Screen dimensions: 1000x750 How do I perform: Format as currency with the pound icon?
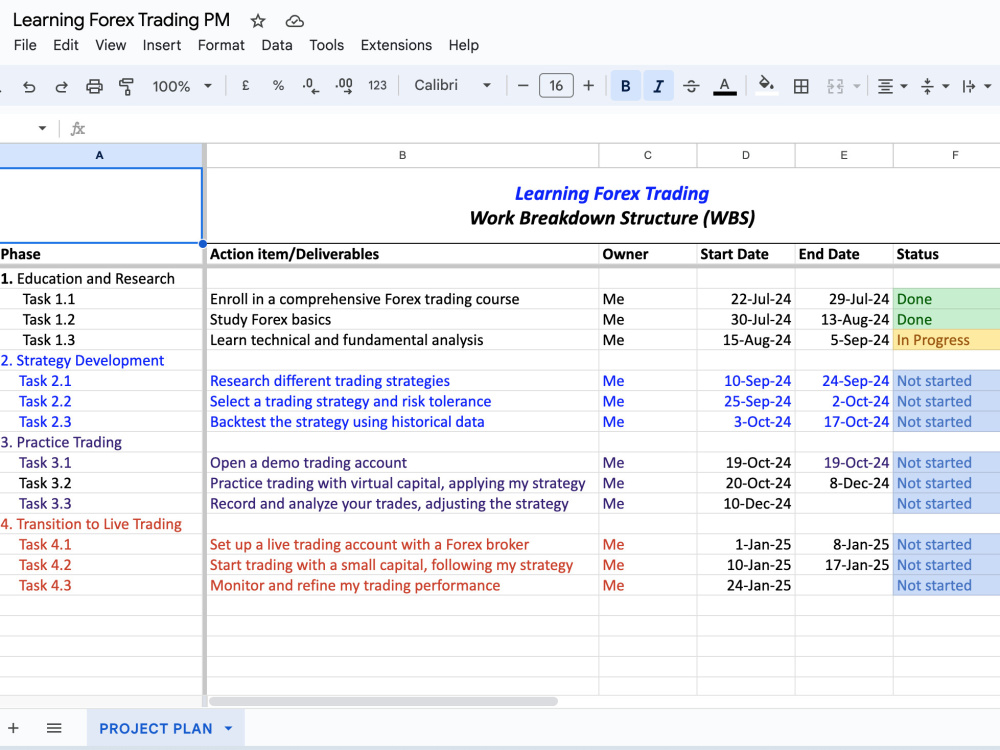[x=245, y=85]
